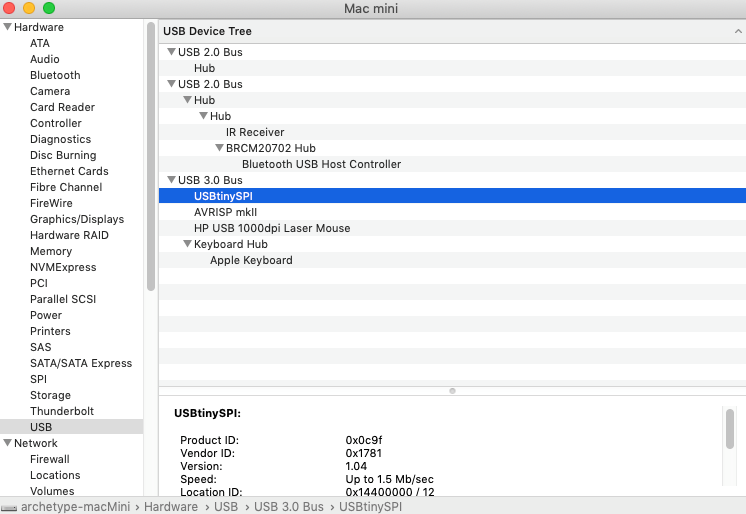Click USBtinySPI in the path bar

click(370, 507)
